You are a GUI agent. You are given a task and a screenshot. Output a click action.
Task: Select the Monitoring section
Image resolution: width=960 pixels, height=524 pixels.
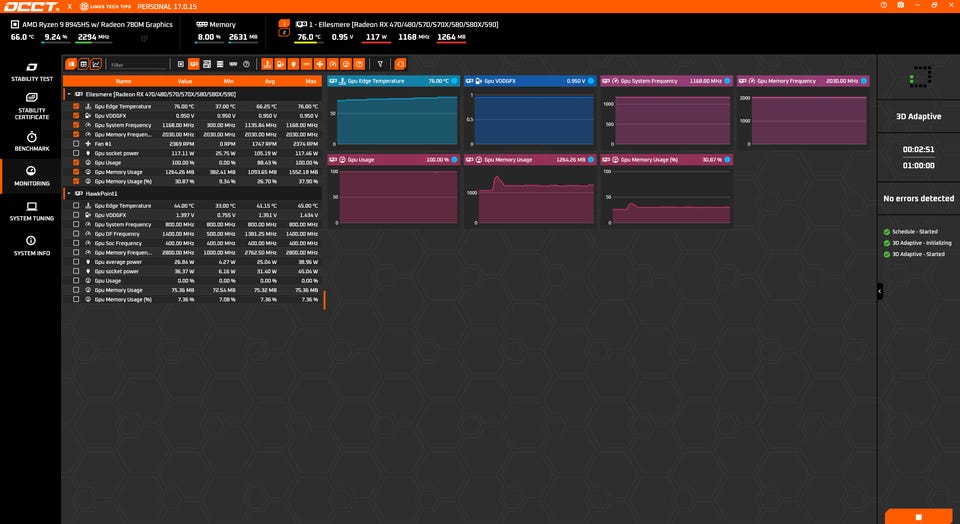point(32,176)
